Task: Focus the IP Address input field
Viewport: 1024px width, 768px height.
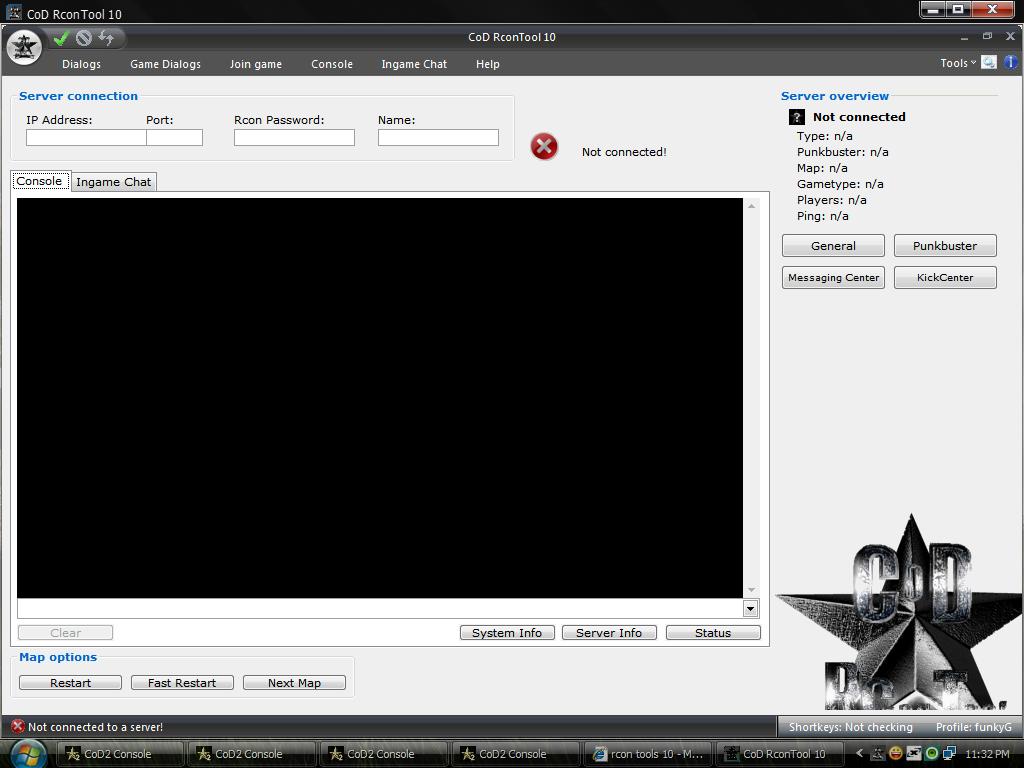Action: (86, 137)
